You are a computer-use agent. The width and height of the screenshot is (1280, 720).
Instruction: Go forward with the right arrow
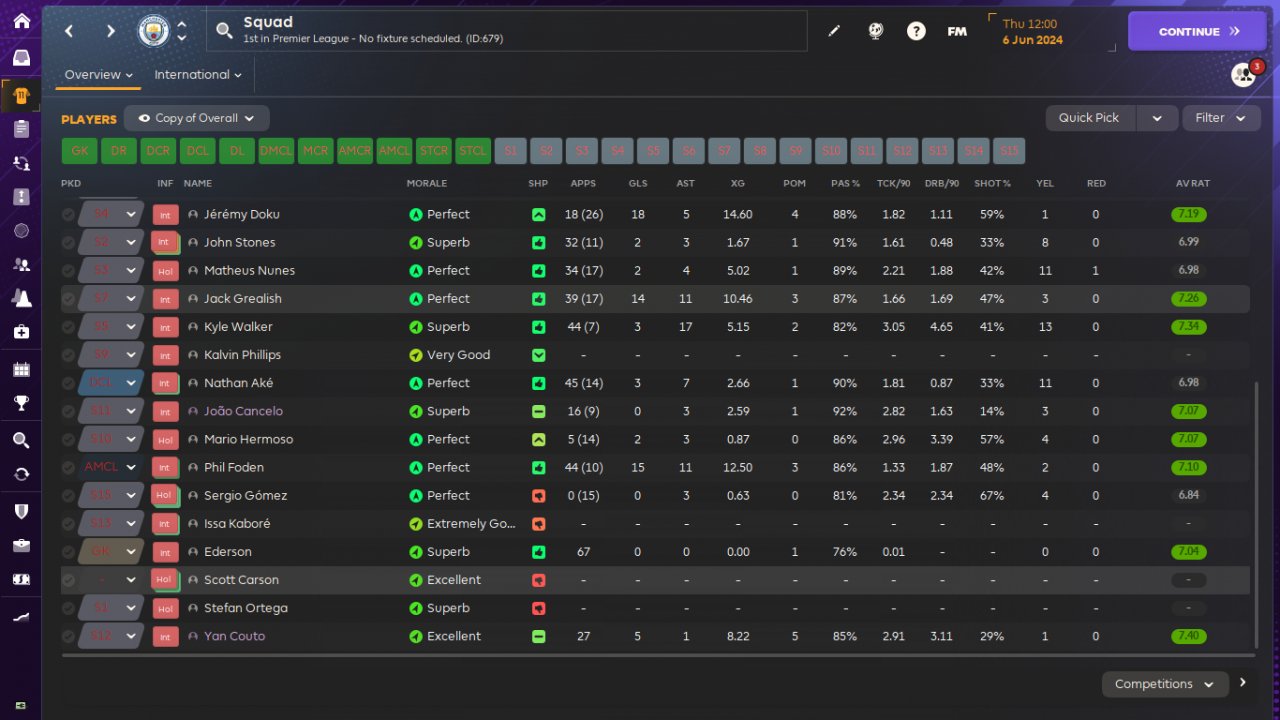click(x=110, y=31)
